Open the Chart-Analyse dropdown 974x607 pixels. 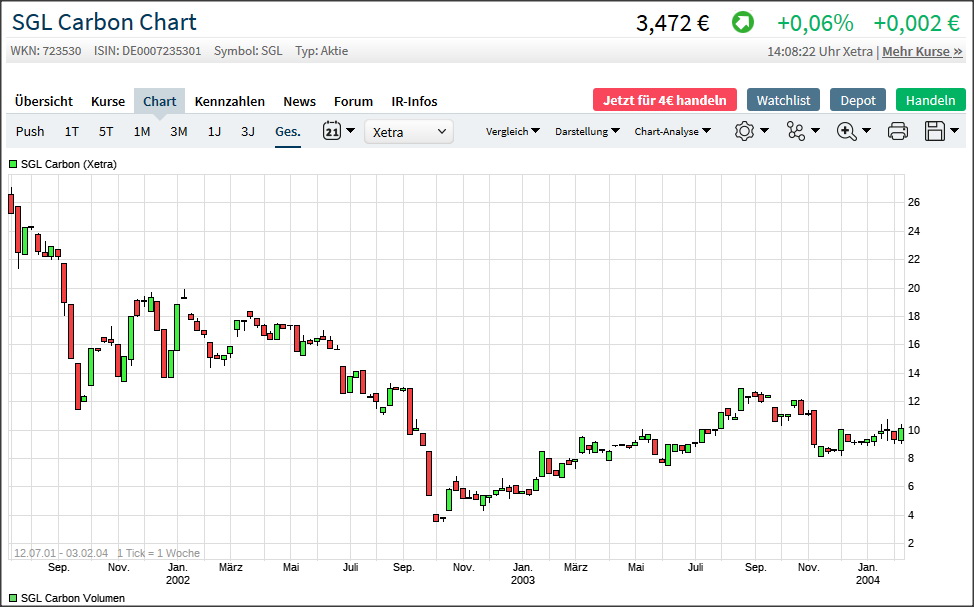click(672, 131)
